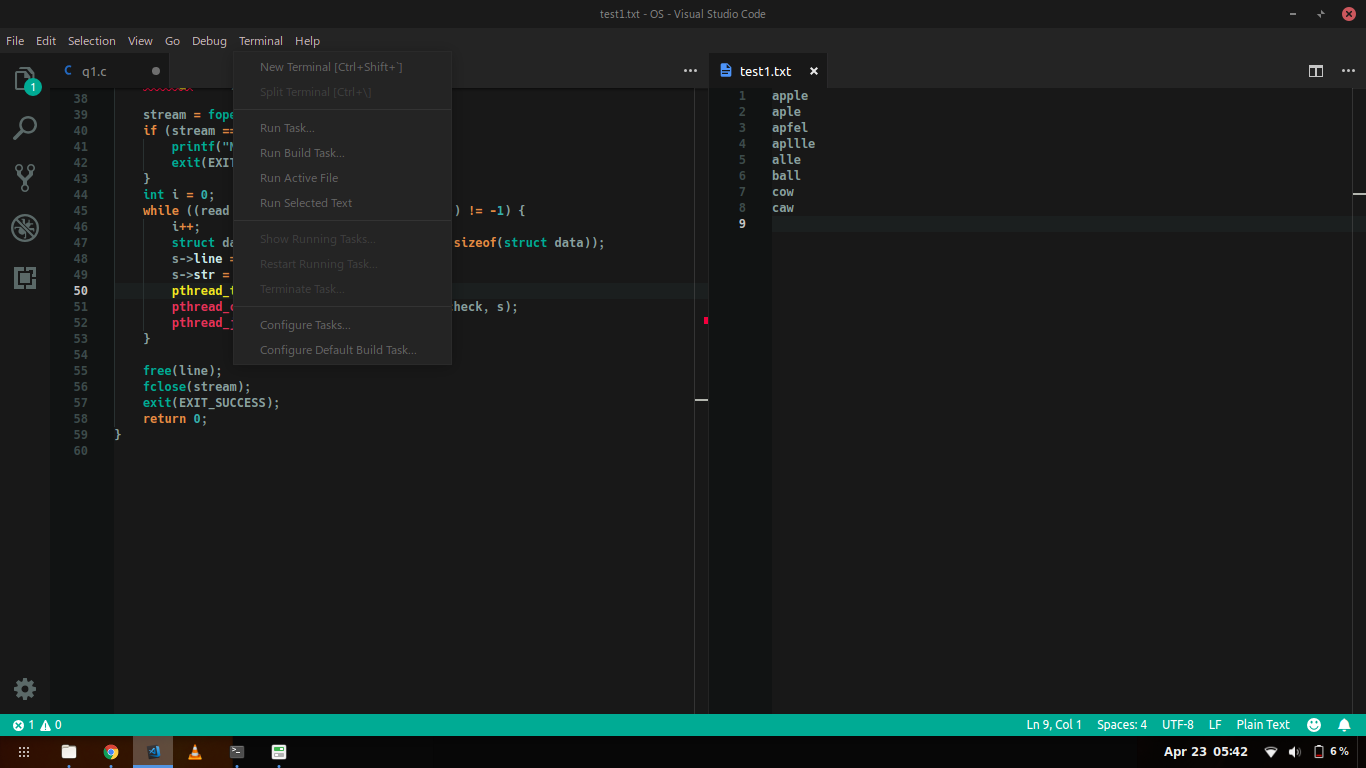
Task: Open more actions for q1.c editor group
Action: pos(690,71)
